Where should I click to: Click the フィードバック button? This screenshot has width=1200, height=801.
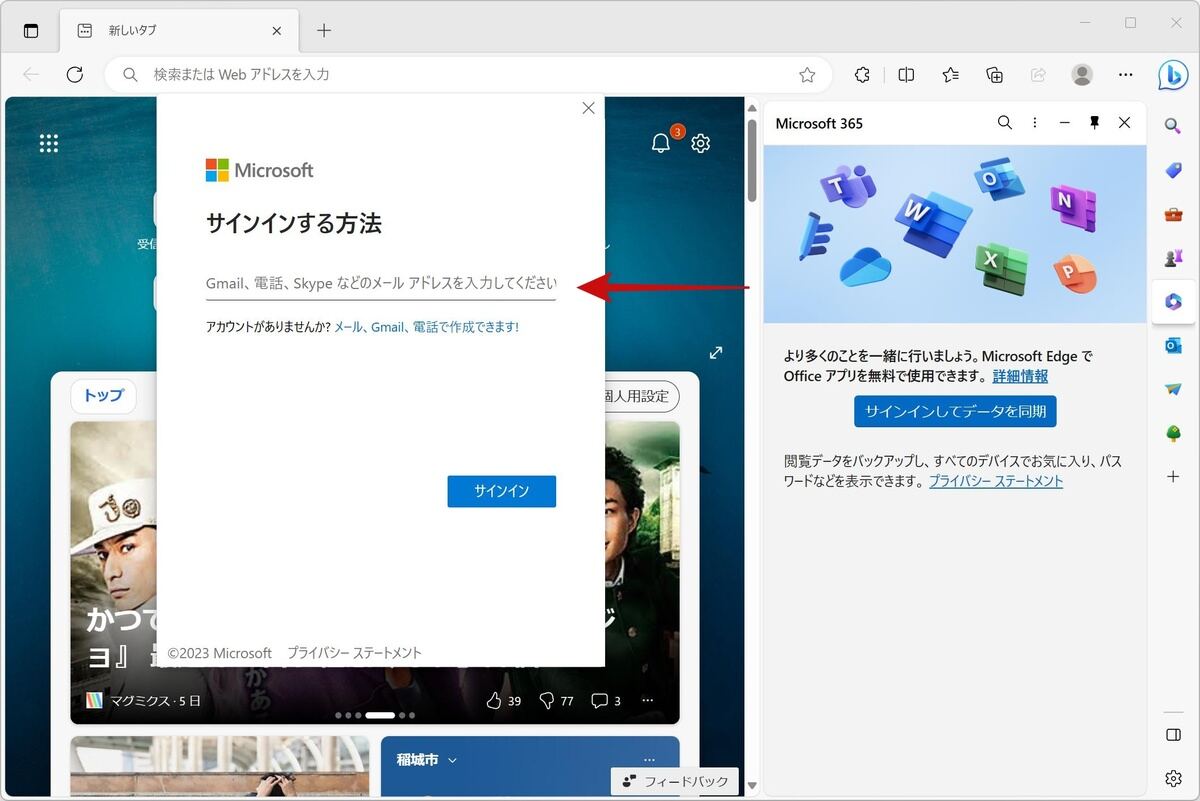(x=675, y=781)
